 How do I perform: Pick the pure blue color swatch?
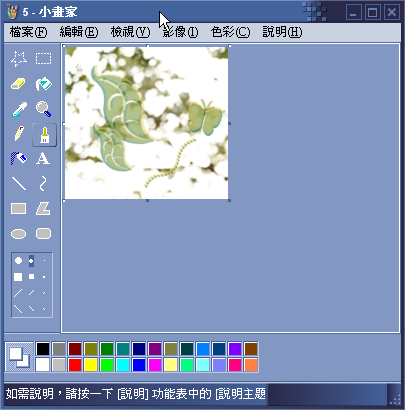point(139,365)
